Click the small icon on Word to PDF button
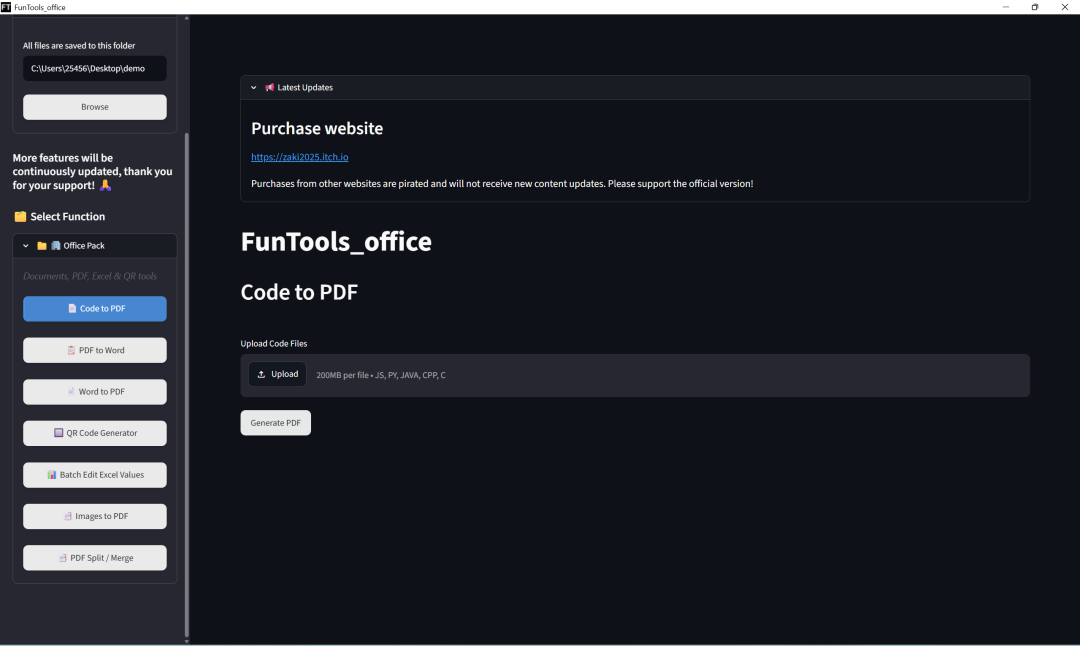1080x646 pixels. [x=71, y=392]
